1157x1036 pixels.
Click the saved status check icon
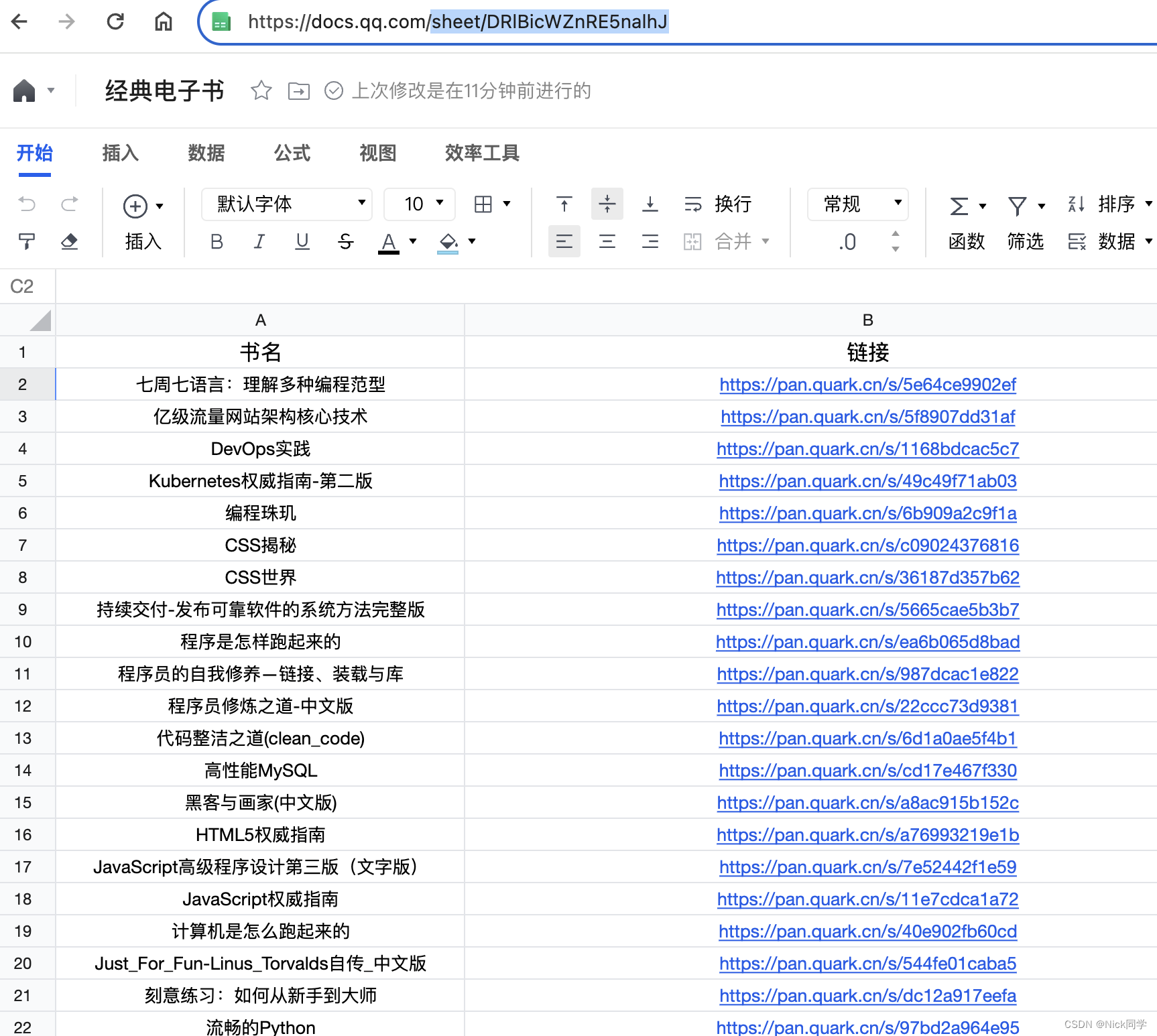tap(334, 90)
